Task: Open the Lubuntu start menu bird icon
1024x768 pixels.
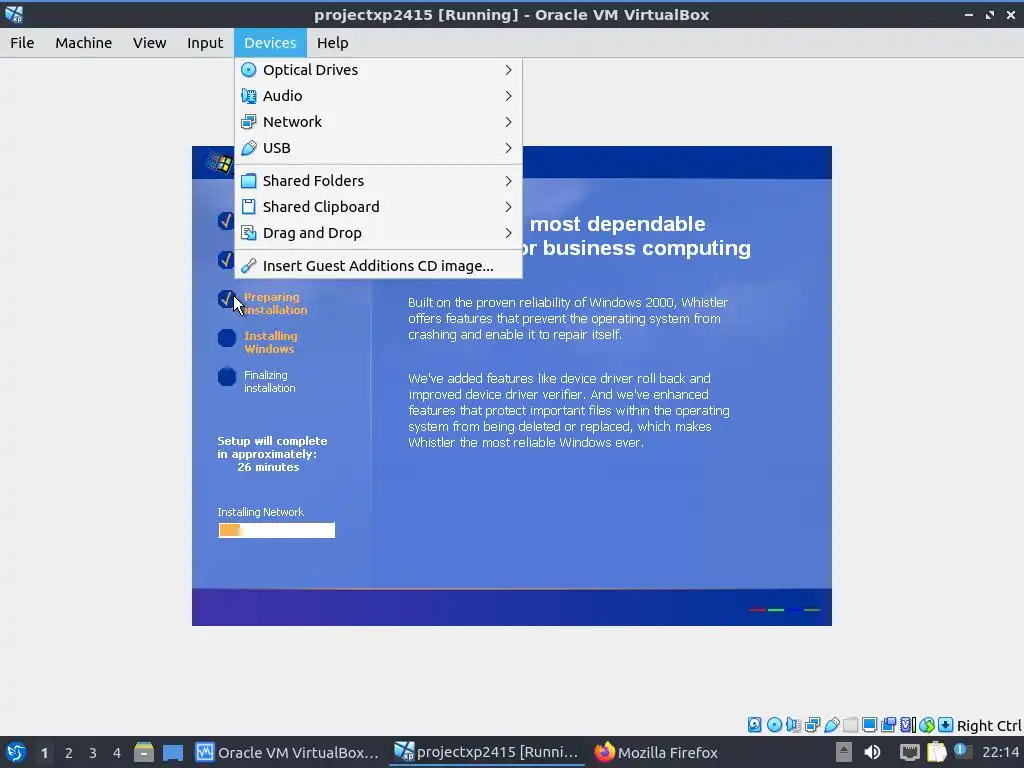Action: click(16, 752)
